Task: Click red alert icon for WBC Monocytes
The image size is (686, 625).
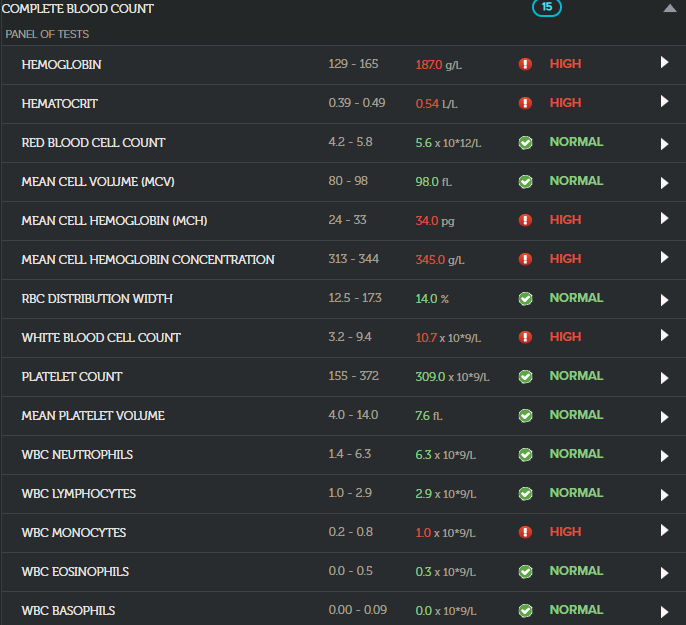Action: tap(525, 533)
